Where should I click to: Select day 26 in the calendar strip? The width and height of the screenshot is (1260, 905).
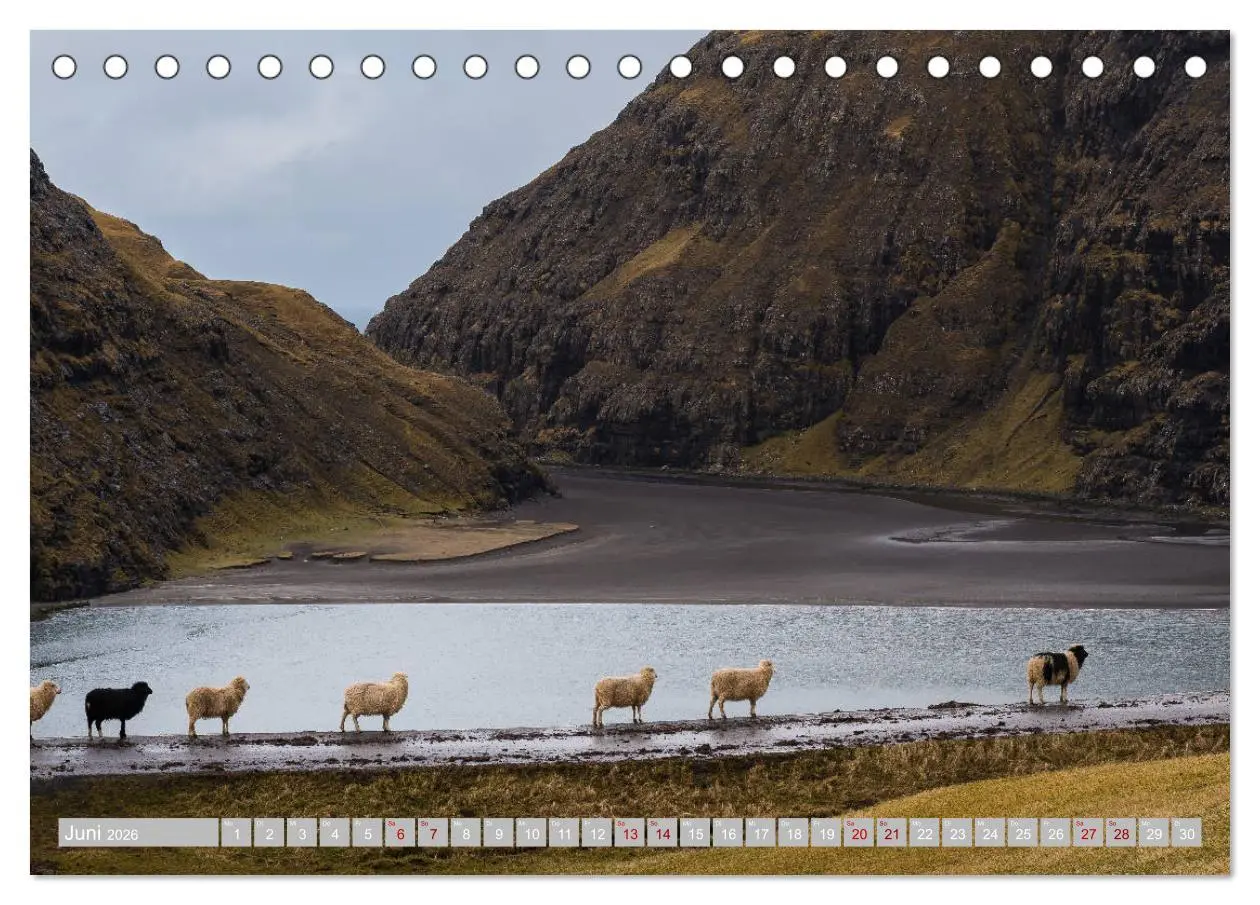1055,833
